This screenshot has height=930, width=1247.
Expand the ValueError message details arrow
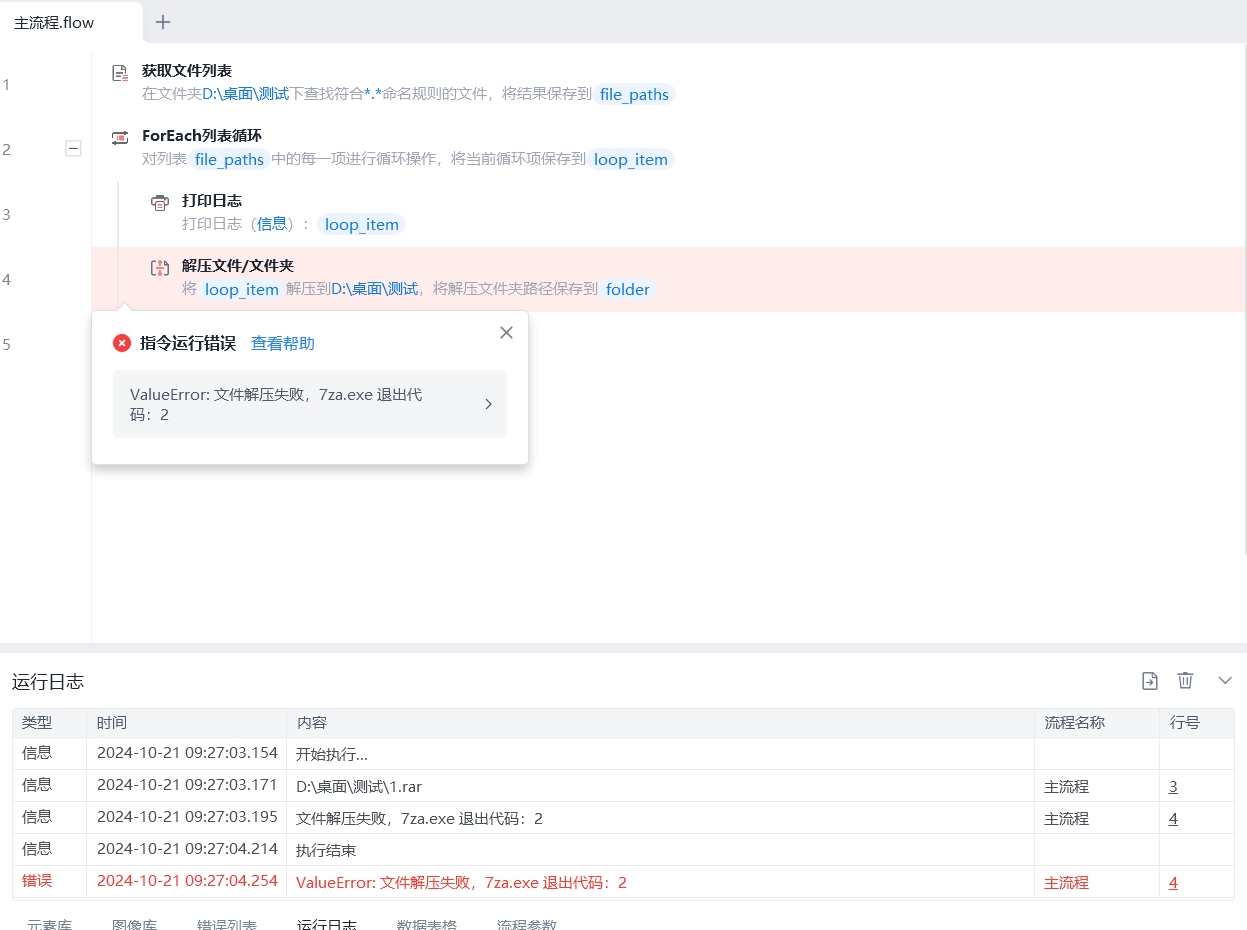[488, 404]
